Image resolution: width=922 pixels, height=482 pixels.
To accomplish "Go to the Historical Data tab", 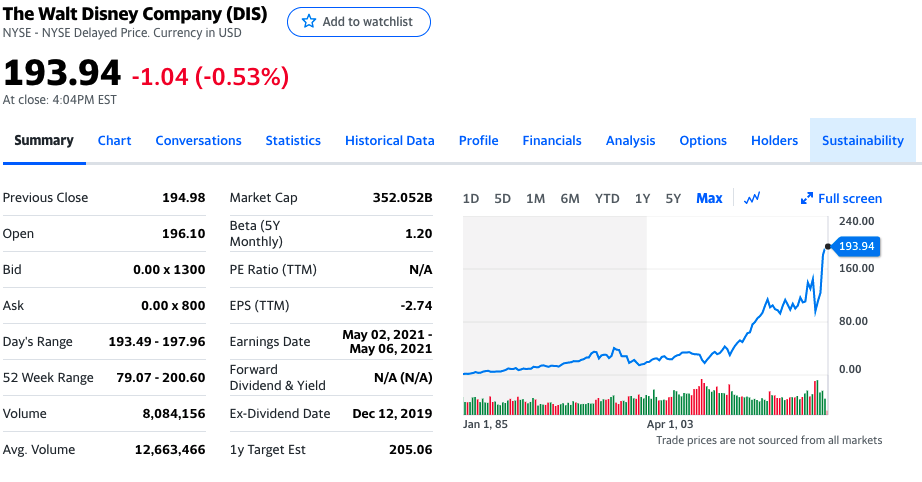I will (x=390, y=140).
